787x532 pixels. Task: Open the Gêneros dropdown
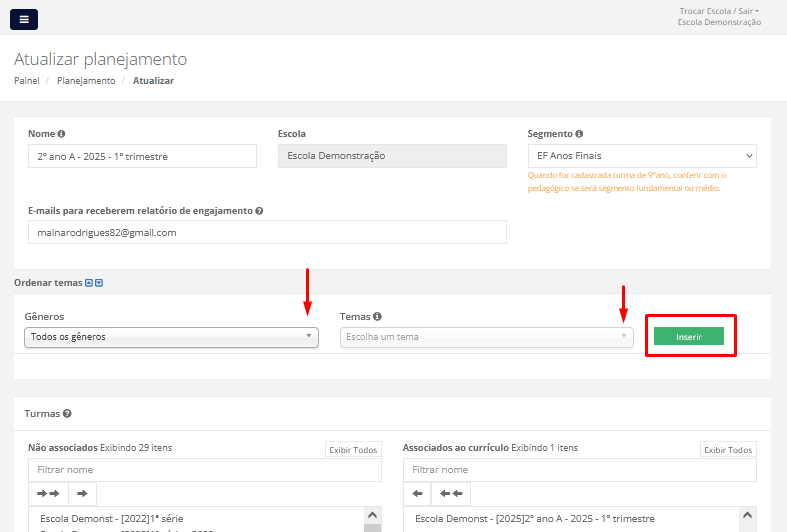(x=171, y=337)
